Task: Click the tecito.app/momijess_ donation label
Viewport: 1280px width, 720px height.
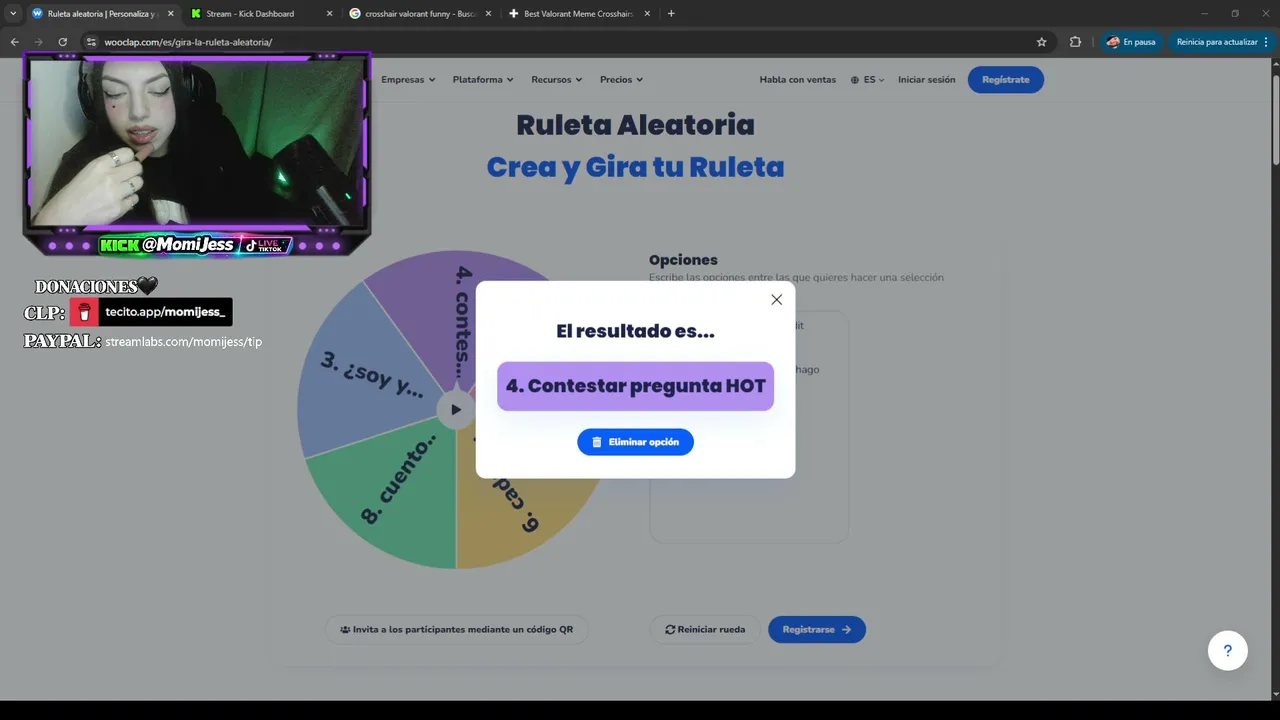Action: (x=151, y=312)
